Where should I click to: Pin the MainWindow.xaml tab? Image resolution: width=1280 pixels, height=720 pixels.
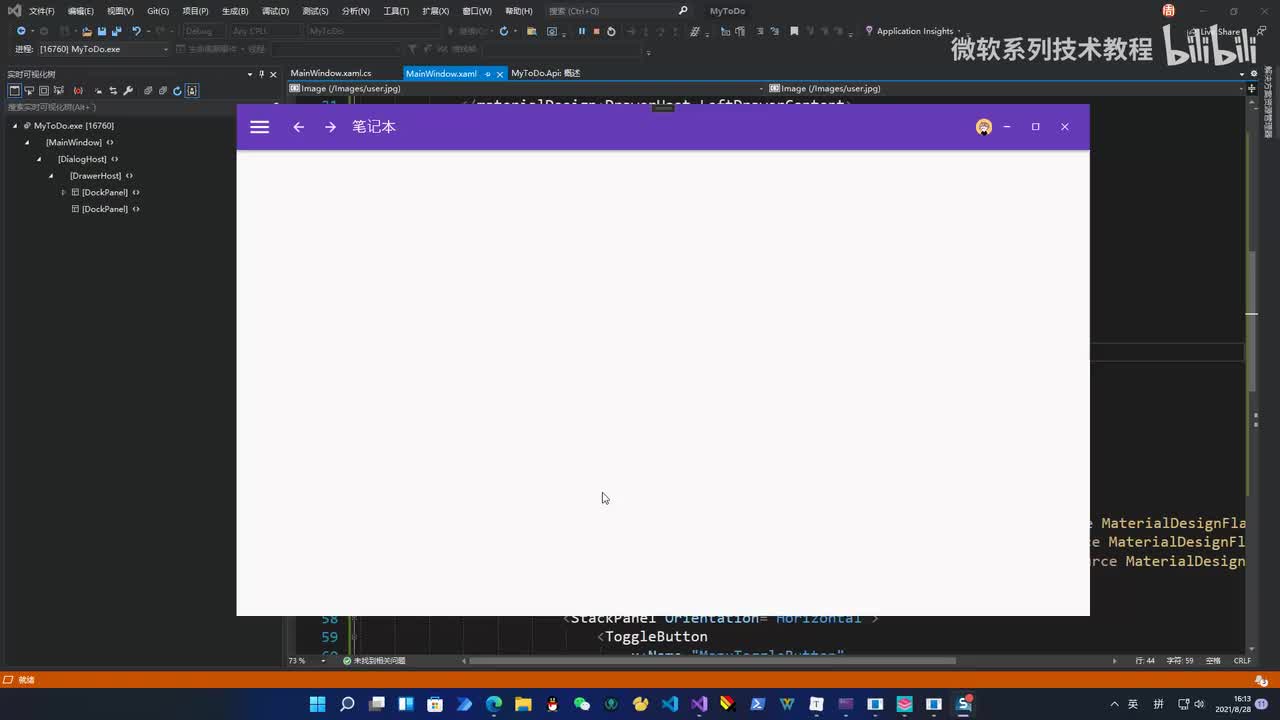pyautogui.click(x=488, y=74)
